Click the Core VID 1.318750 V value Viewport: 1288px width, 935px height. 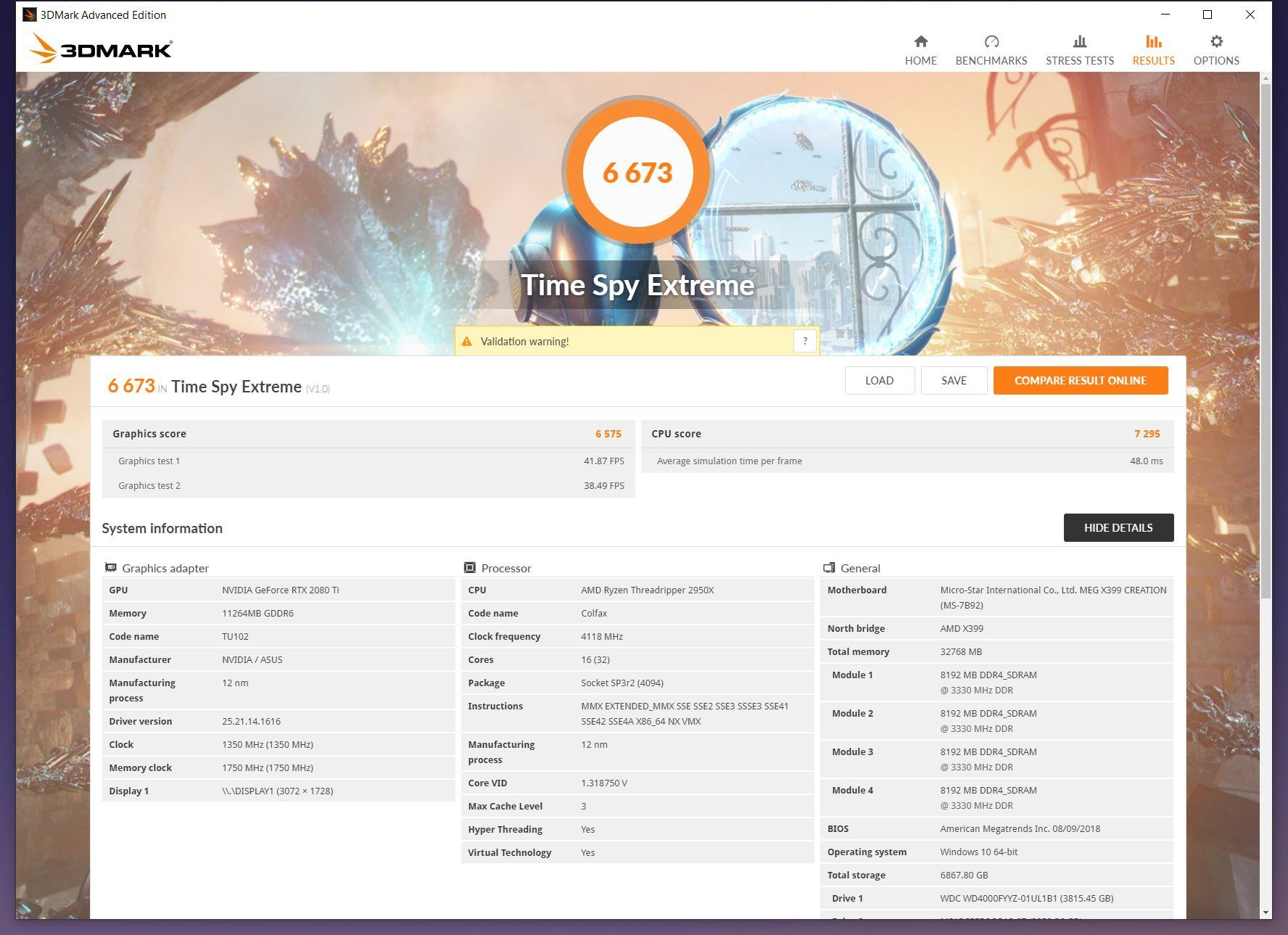[604, 783]
